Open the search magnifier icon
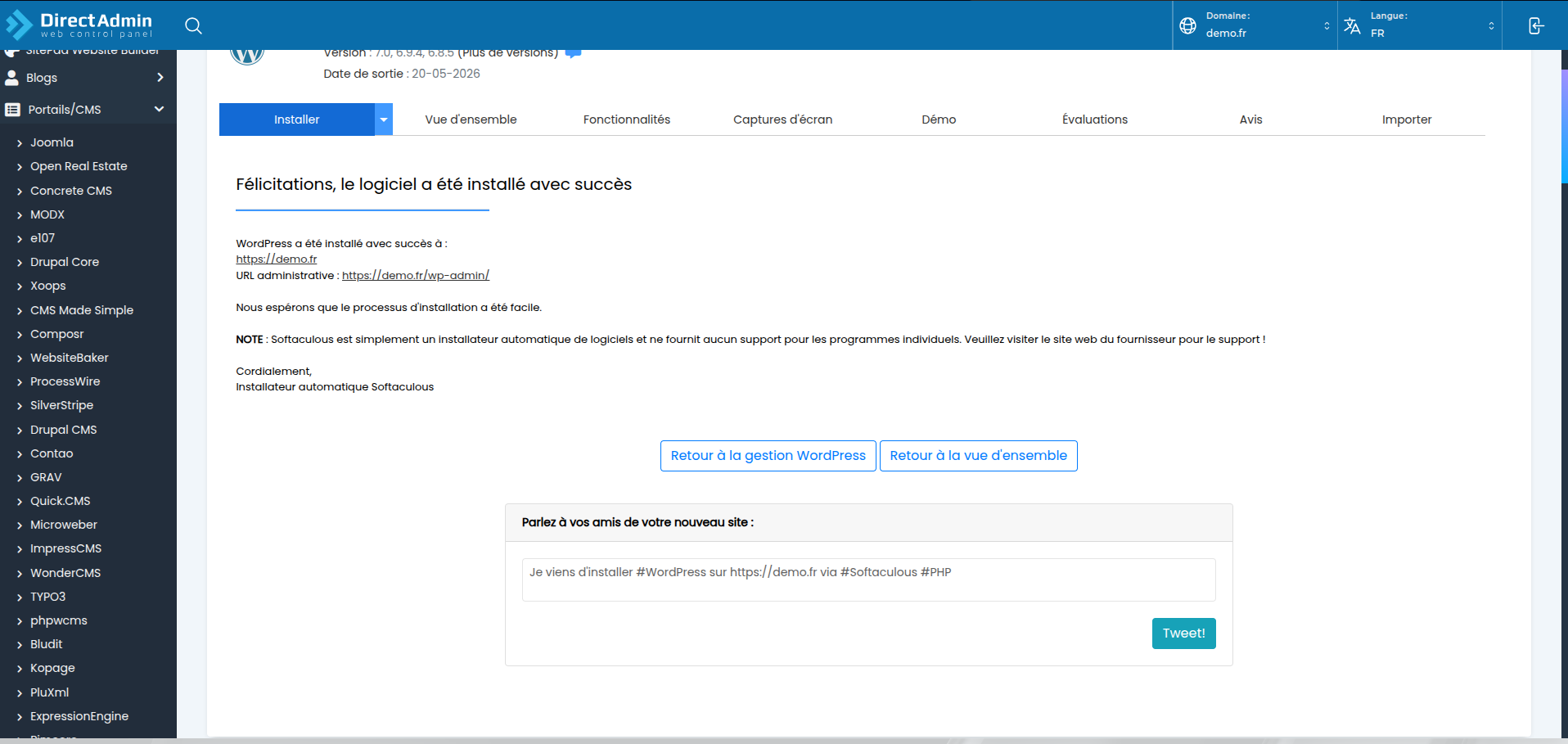The image size is (1568, 744). point(193,25)
